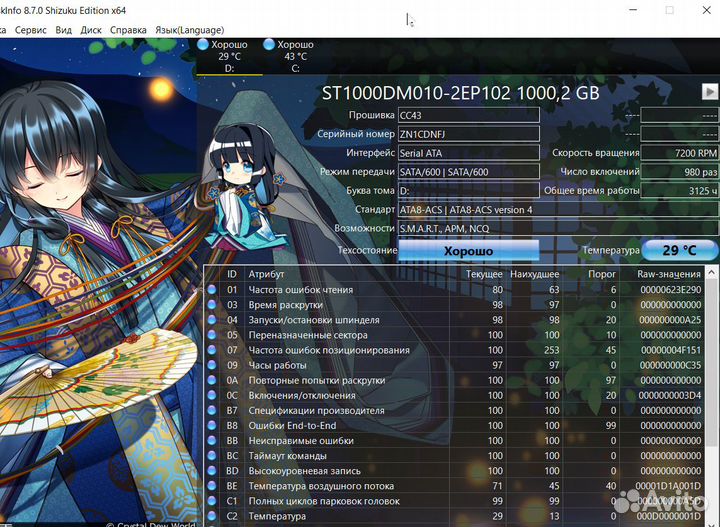Select the Время раскрутки row
Image resolution: width=720 pixels, height=527 pixels.
(x=455, y=305)
